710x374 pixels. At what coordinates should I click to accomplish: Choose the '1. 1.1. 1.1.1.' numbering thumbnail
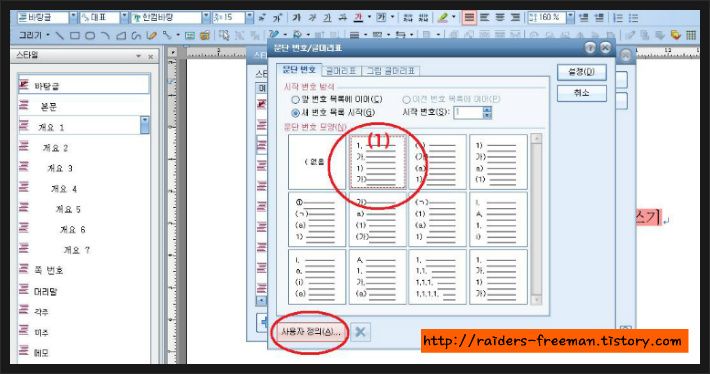coord(437,277)
